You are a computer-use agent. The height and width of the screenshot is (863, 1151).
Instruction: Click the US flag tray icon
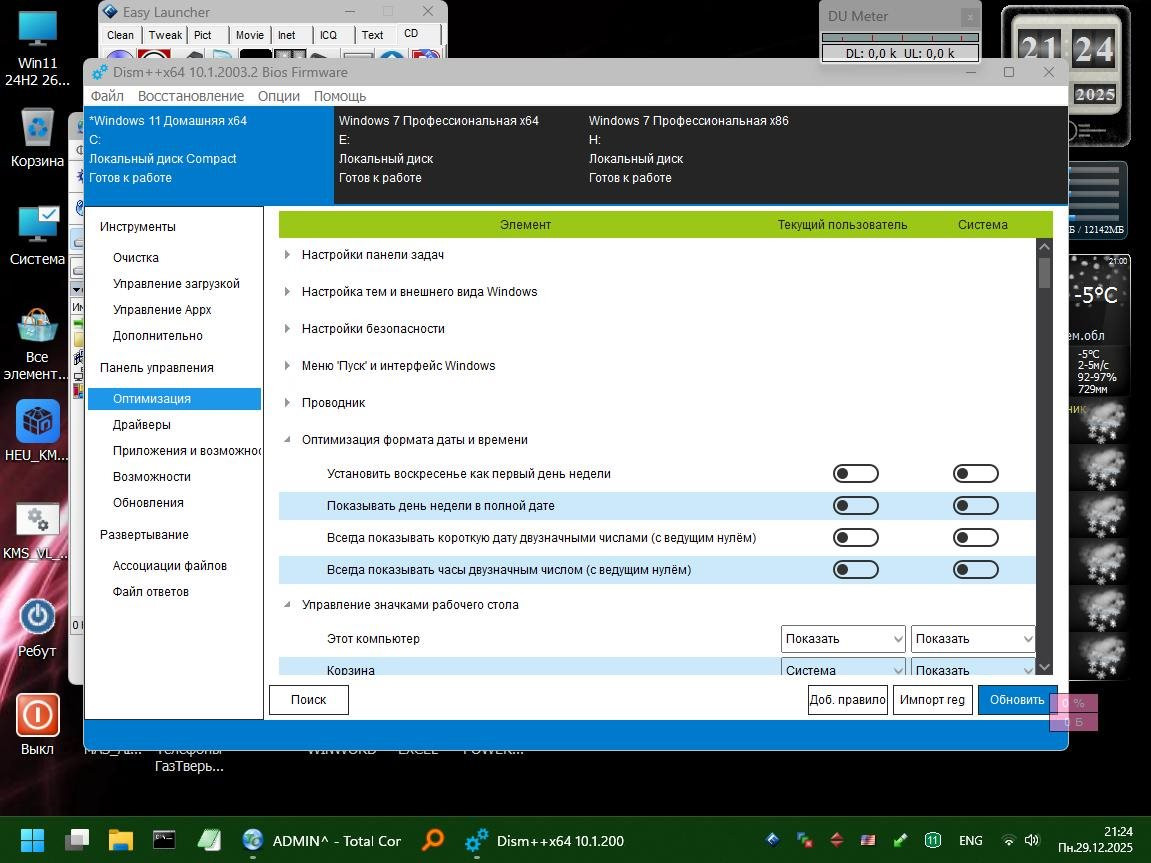(868, 840)
